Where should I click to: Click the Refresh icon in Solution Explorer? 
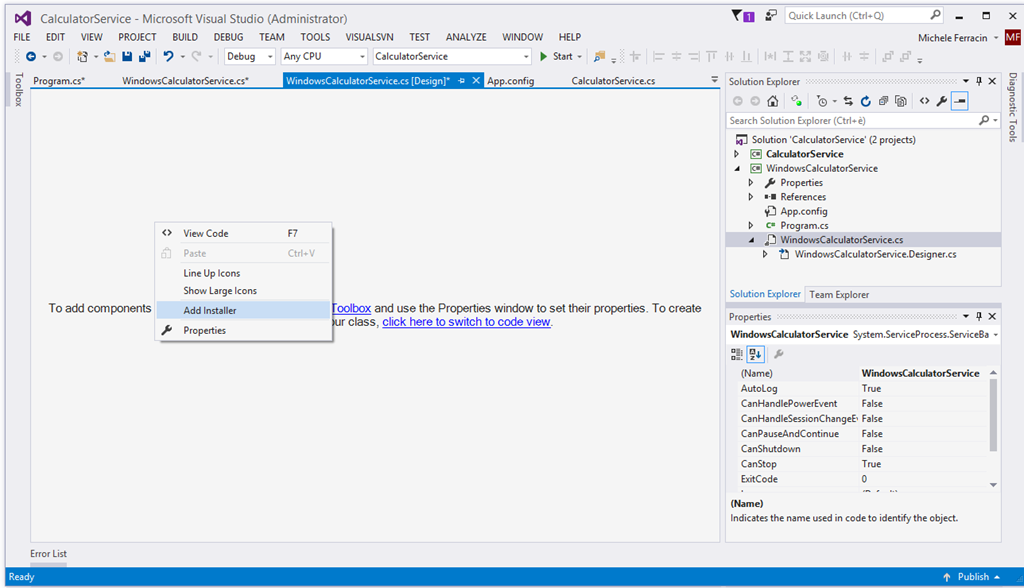865,101
